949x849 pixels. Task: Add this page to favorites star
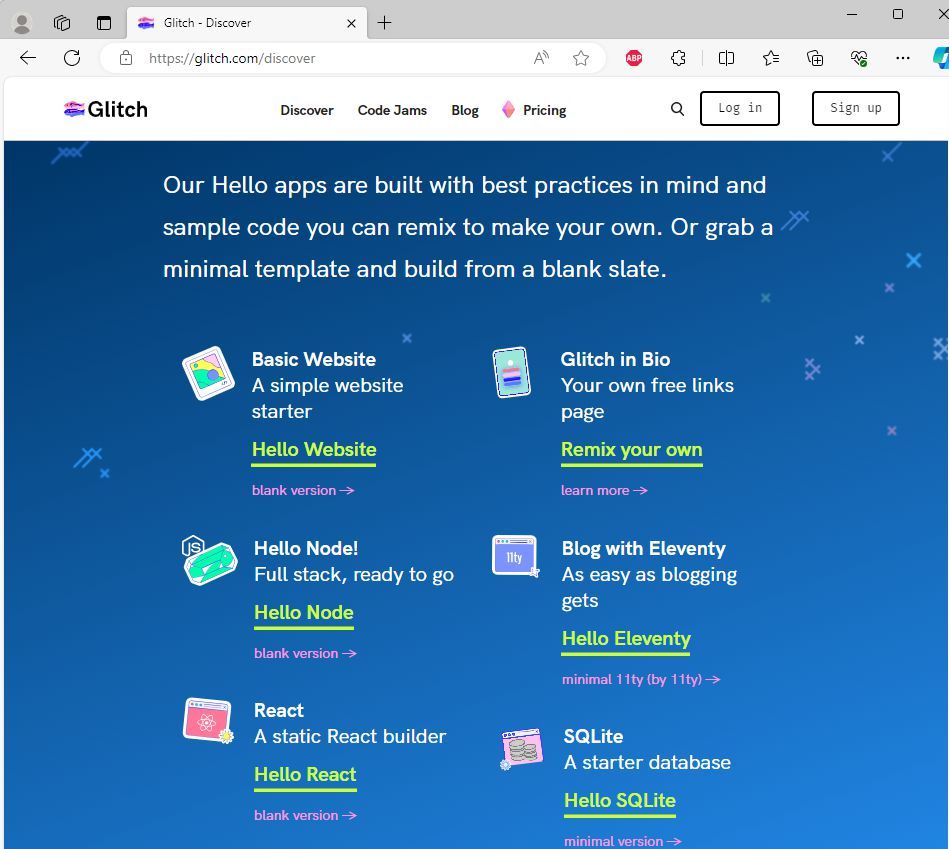(x=581, y=58)
